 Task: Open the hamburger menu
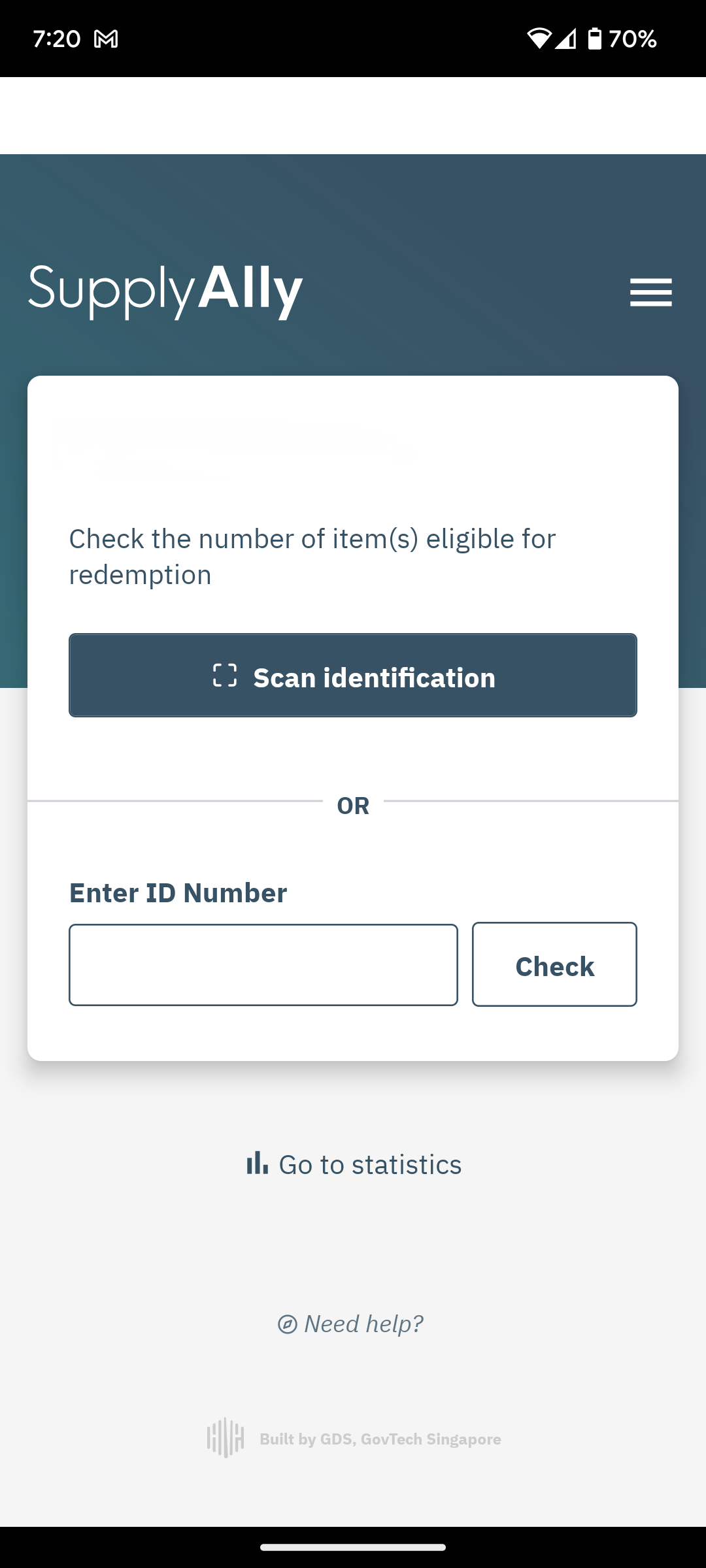(650, 292)
